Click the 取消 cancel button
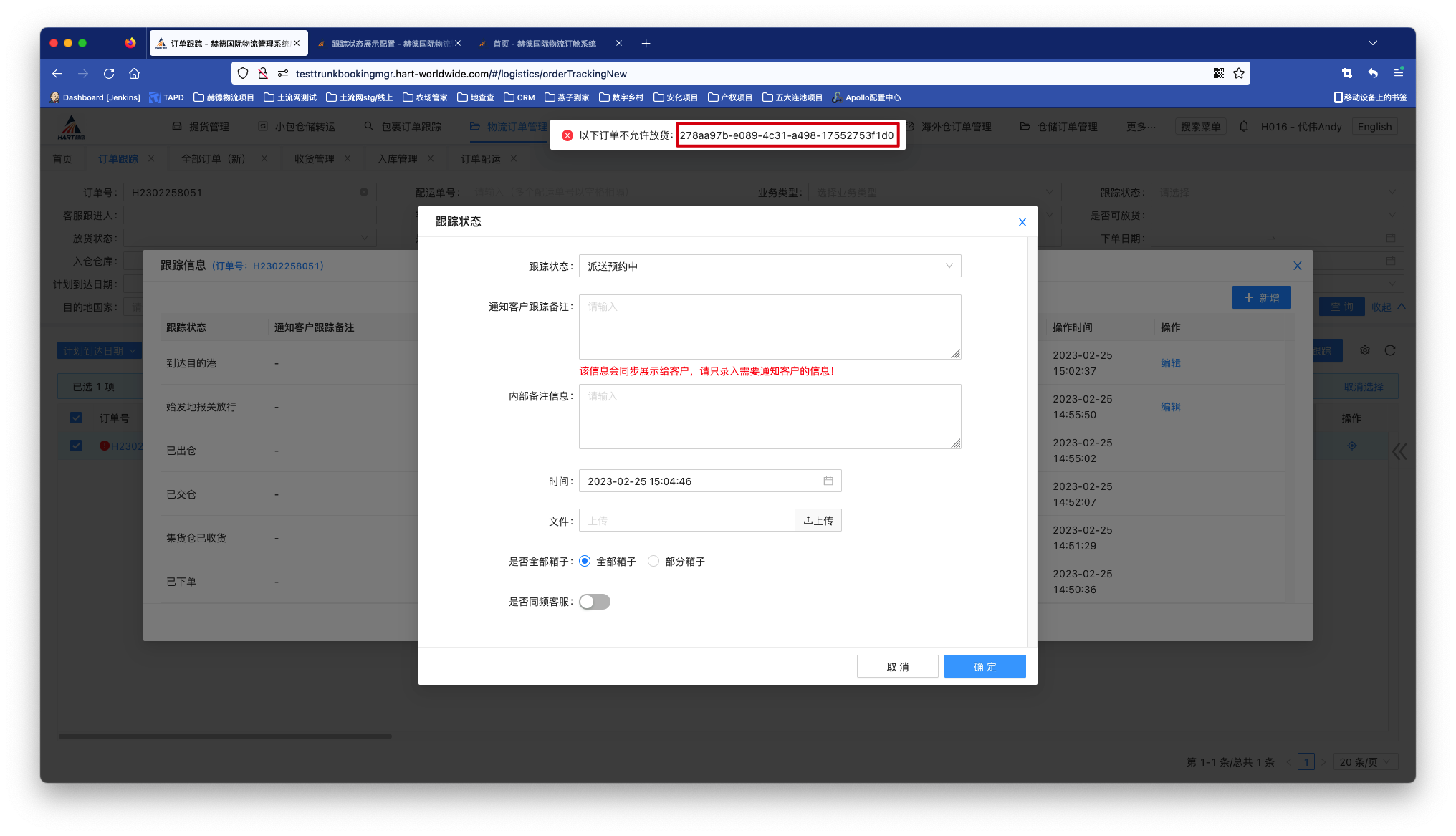This screenshot has height=836, width=1456. tap(897, 667)
